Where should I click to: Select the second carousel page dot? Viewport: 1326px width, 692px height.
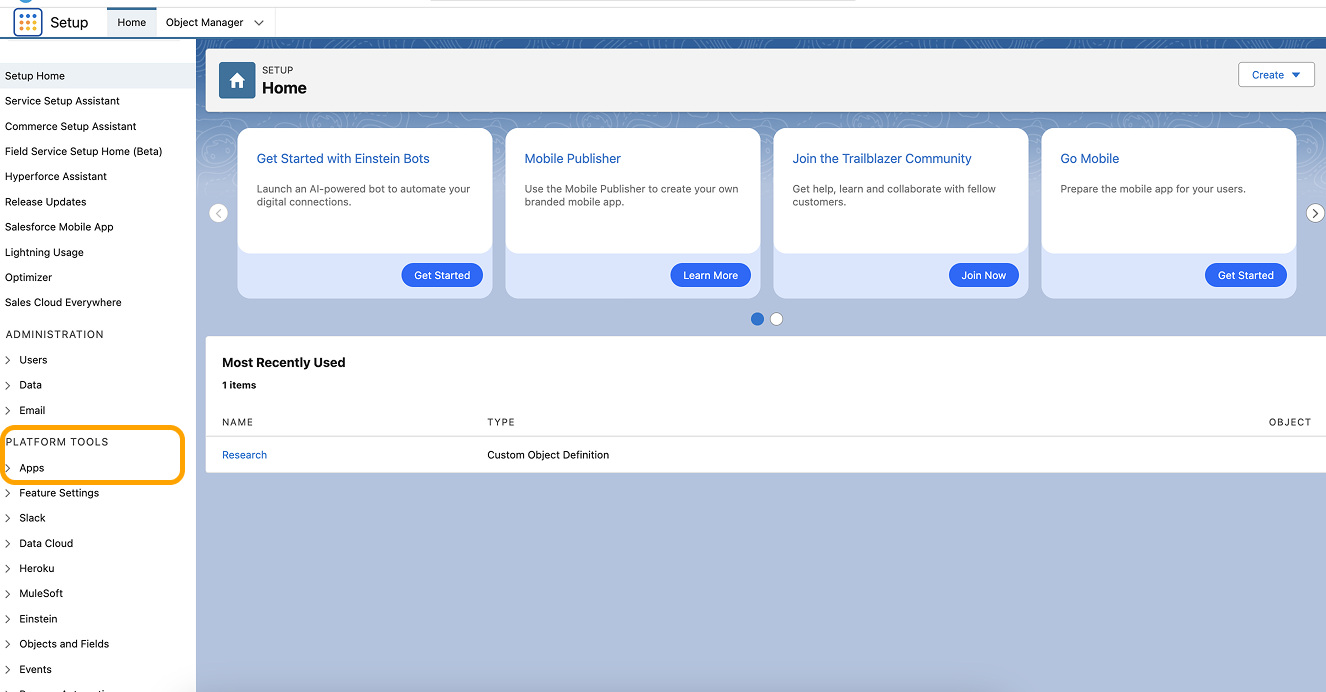pyautogui.click(x=776, y=319)
